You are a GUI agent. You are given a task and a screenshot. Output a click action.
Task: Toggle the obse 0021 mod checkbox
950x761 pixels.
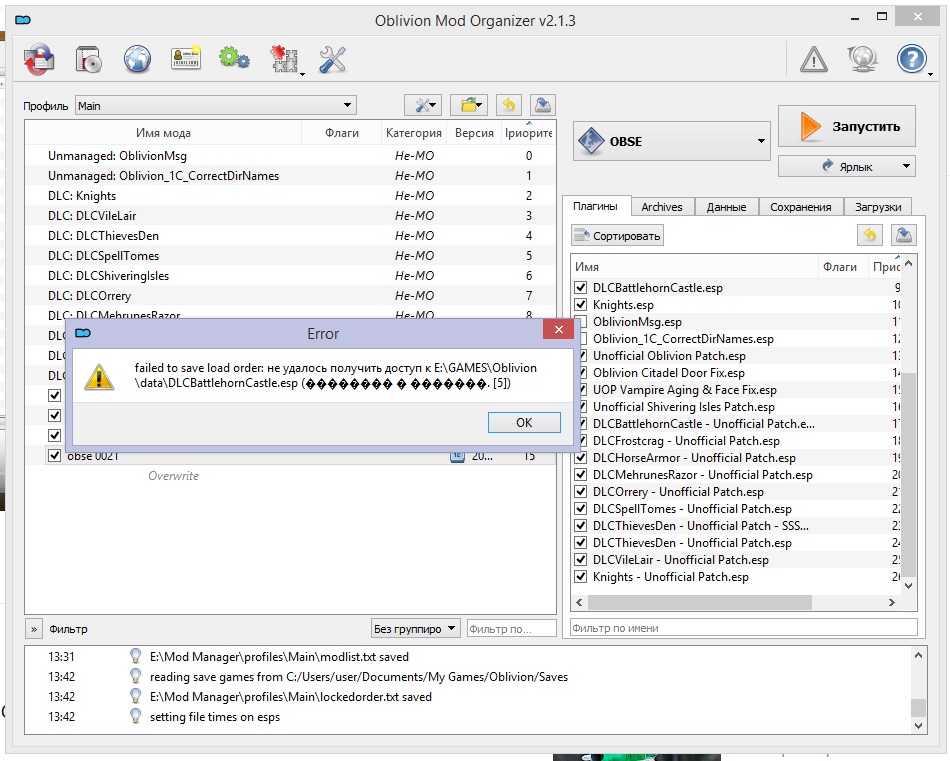(x=55, y=455)
